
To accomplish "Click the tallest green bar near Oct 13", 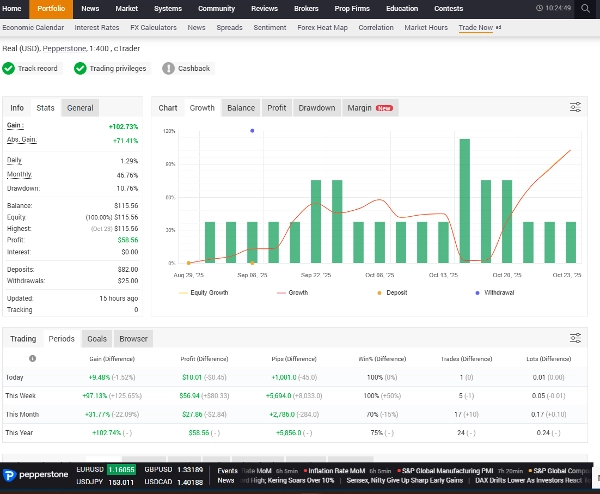I will click(x=464, y=200).
